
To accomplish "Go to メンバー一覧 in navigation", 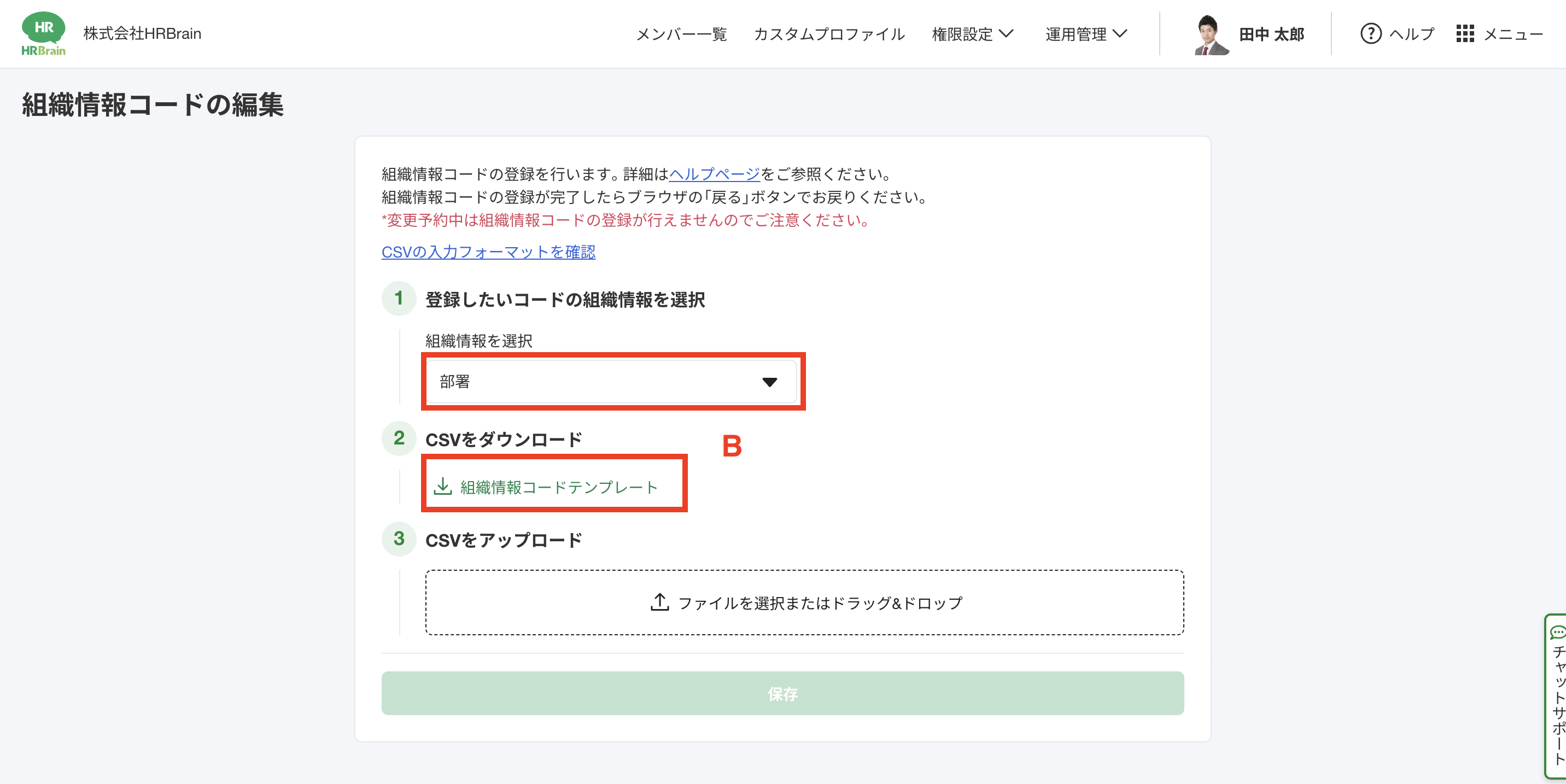I will (x=681, y=34).
